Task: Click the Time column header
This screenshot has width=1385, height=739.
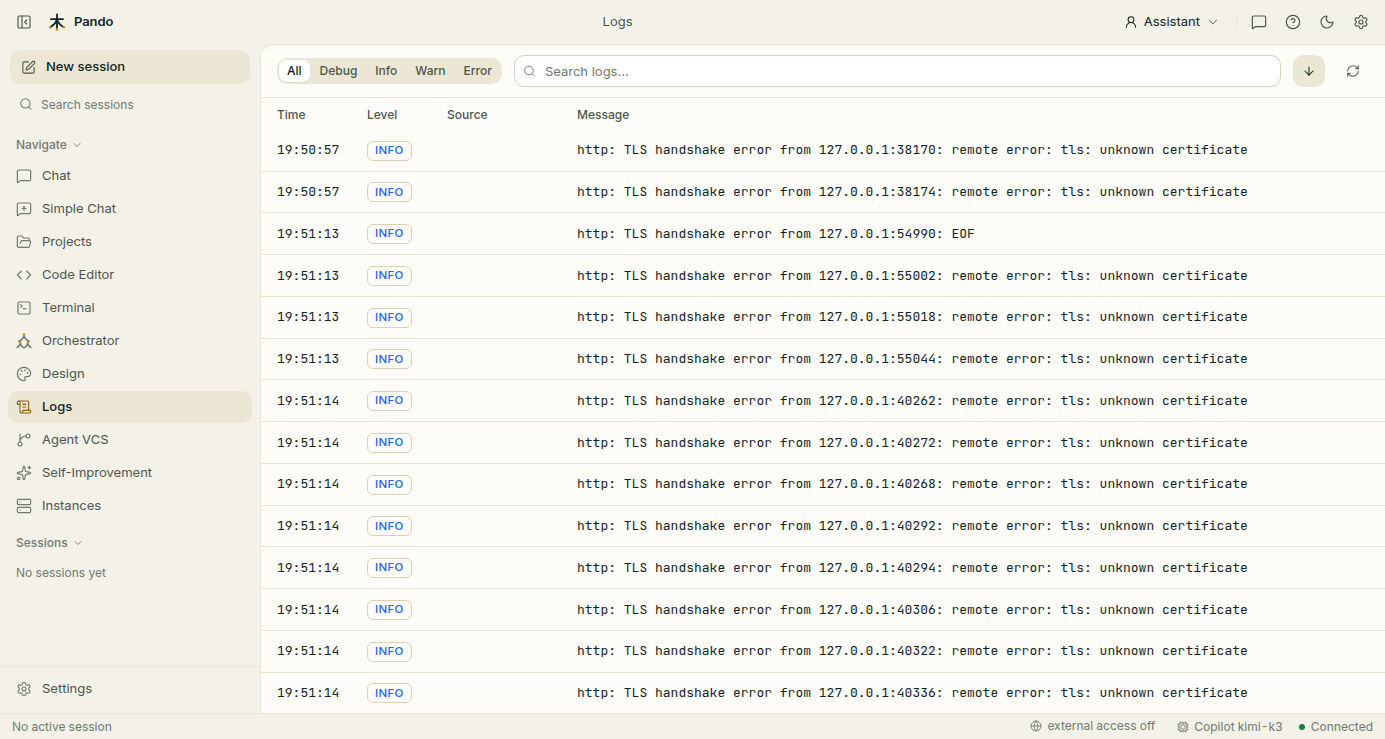Action: (291, 115)
